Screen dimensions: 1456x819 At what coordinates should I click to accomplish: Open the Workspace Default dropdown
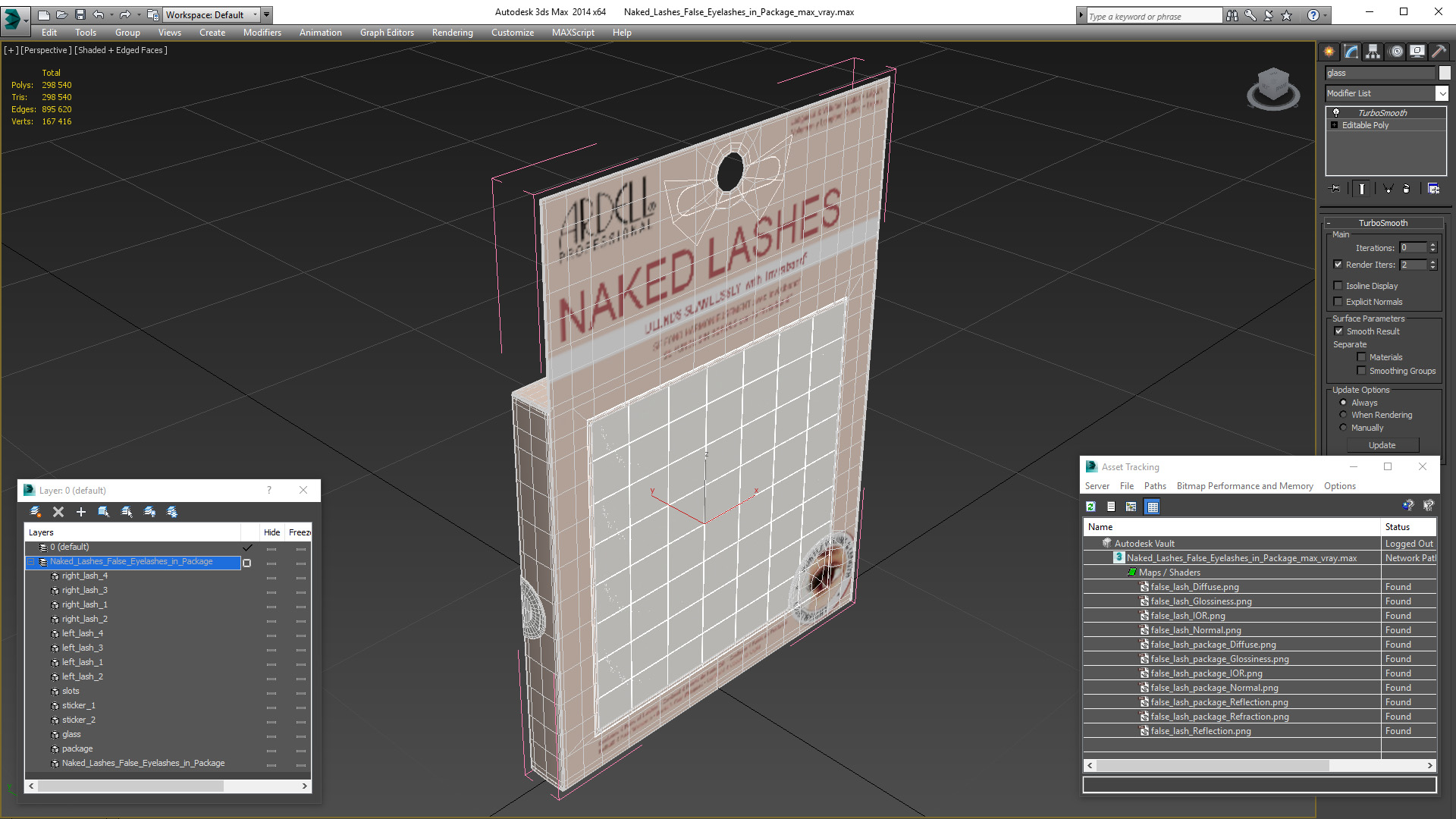click(211, 14)
